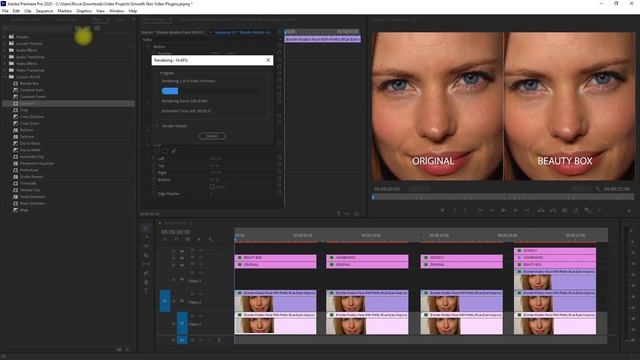This screenshot has width=640, height=360.
Task: Toggle stopwatch animation for Crop Right
Action: (x=154, y=172)
